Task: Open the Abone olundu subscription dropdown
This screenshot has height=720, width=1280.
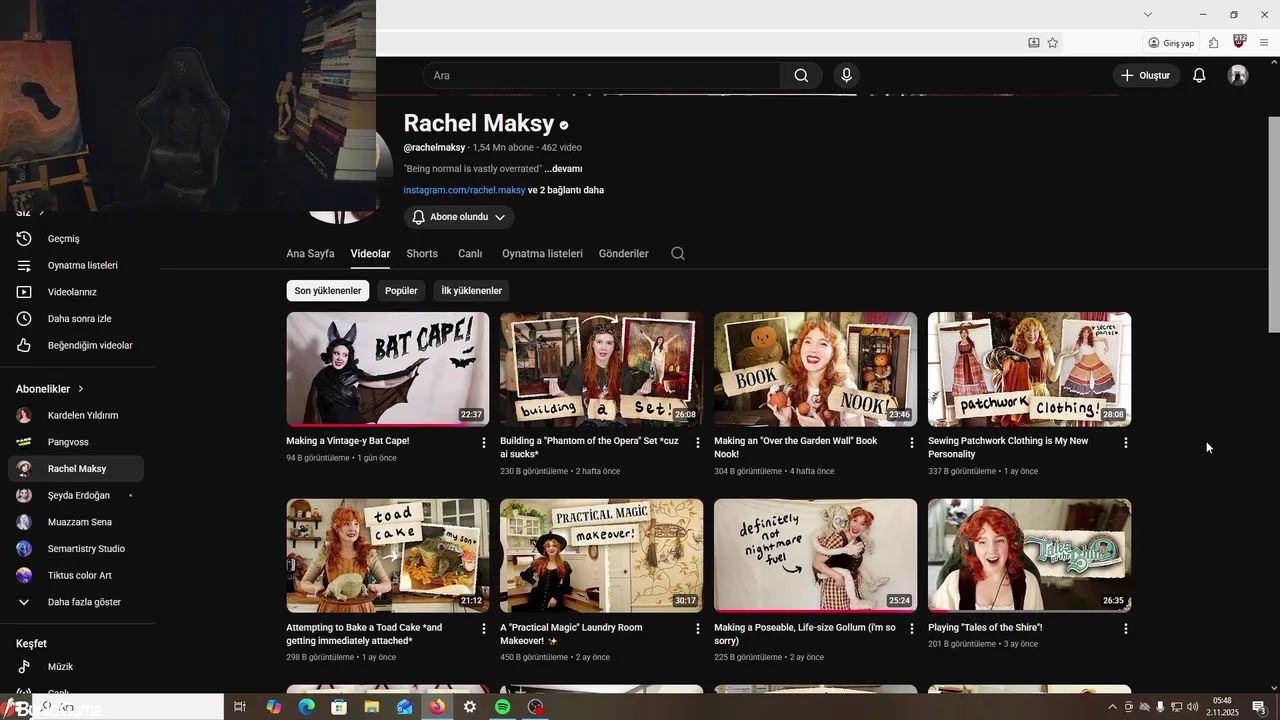Action: click(x=459, y=217)
